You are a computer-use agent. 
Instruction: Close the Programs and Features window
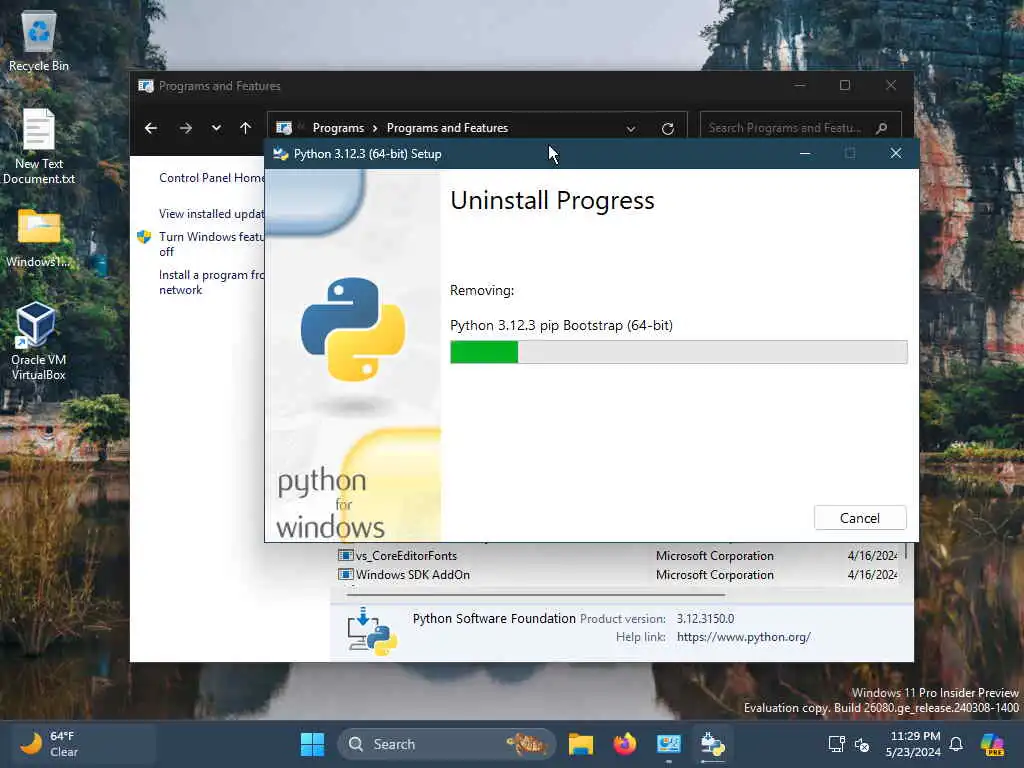point(891,86)
